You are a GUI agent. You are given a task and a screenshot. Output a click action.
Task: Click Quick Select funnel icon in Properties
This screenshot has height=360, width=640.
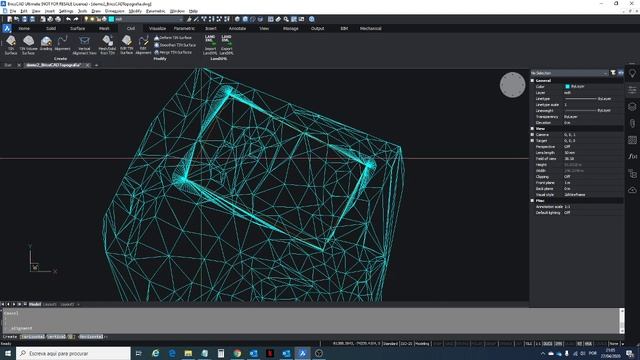[613, 73]
